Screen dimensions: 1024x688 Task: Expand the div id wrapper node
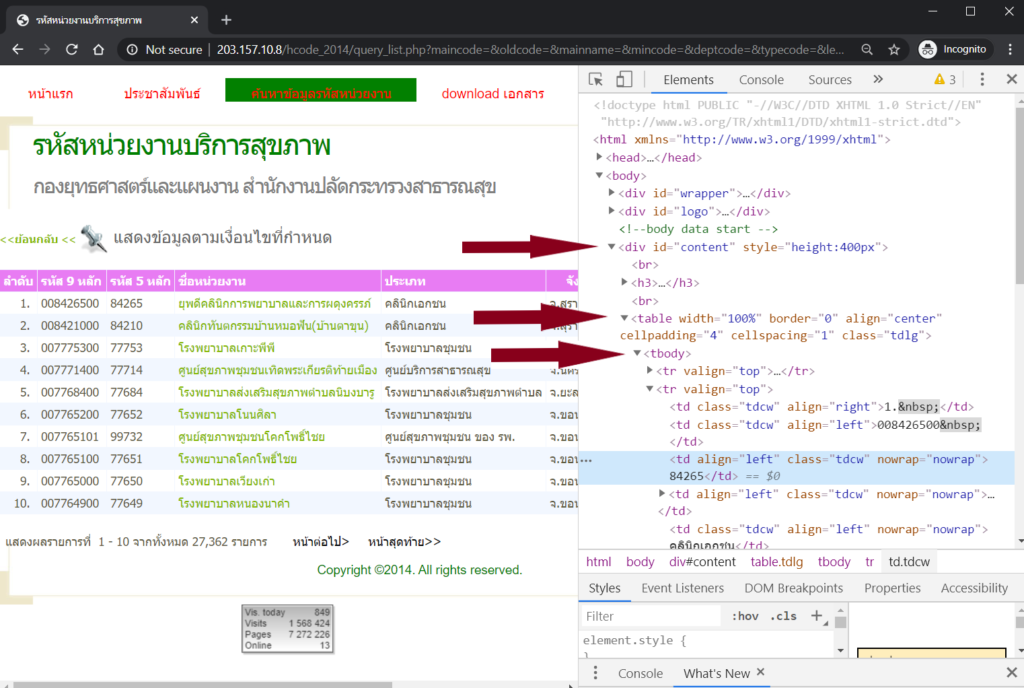click(x=613, y=193)
